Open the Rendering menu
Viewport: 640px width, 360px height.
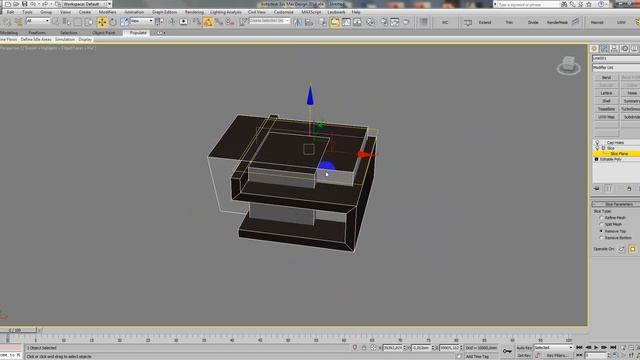click(194, 12)
